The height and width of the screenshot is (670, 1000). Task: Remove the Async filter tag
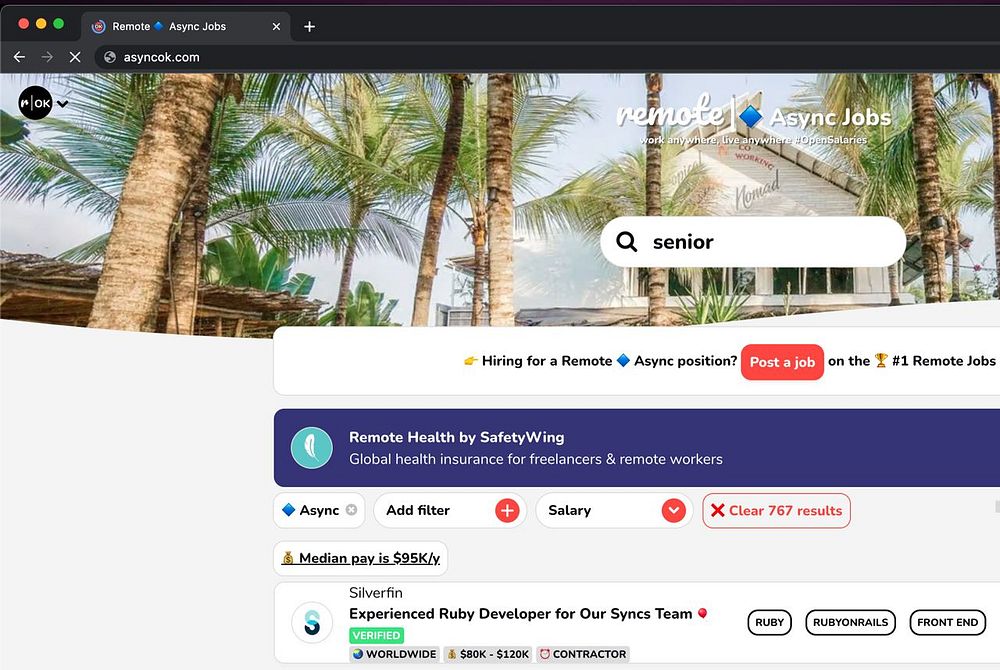[351, 510]
